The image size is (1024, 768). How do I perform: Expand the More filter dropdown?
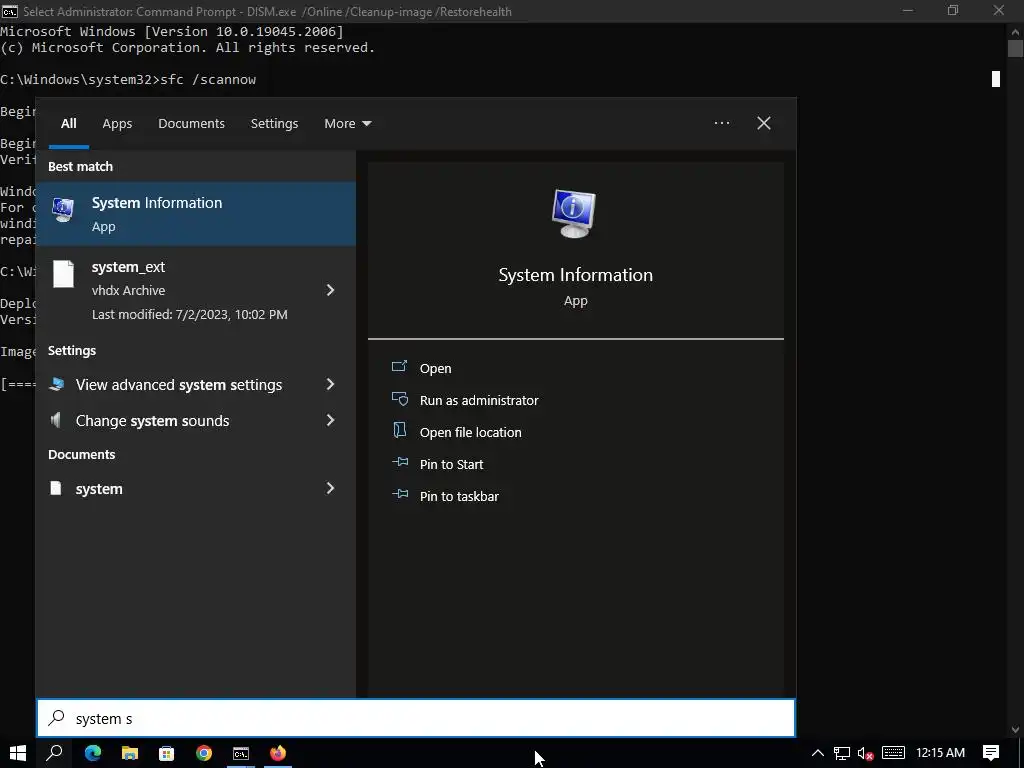(347, 123)
